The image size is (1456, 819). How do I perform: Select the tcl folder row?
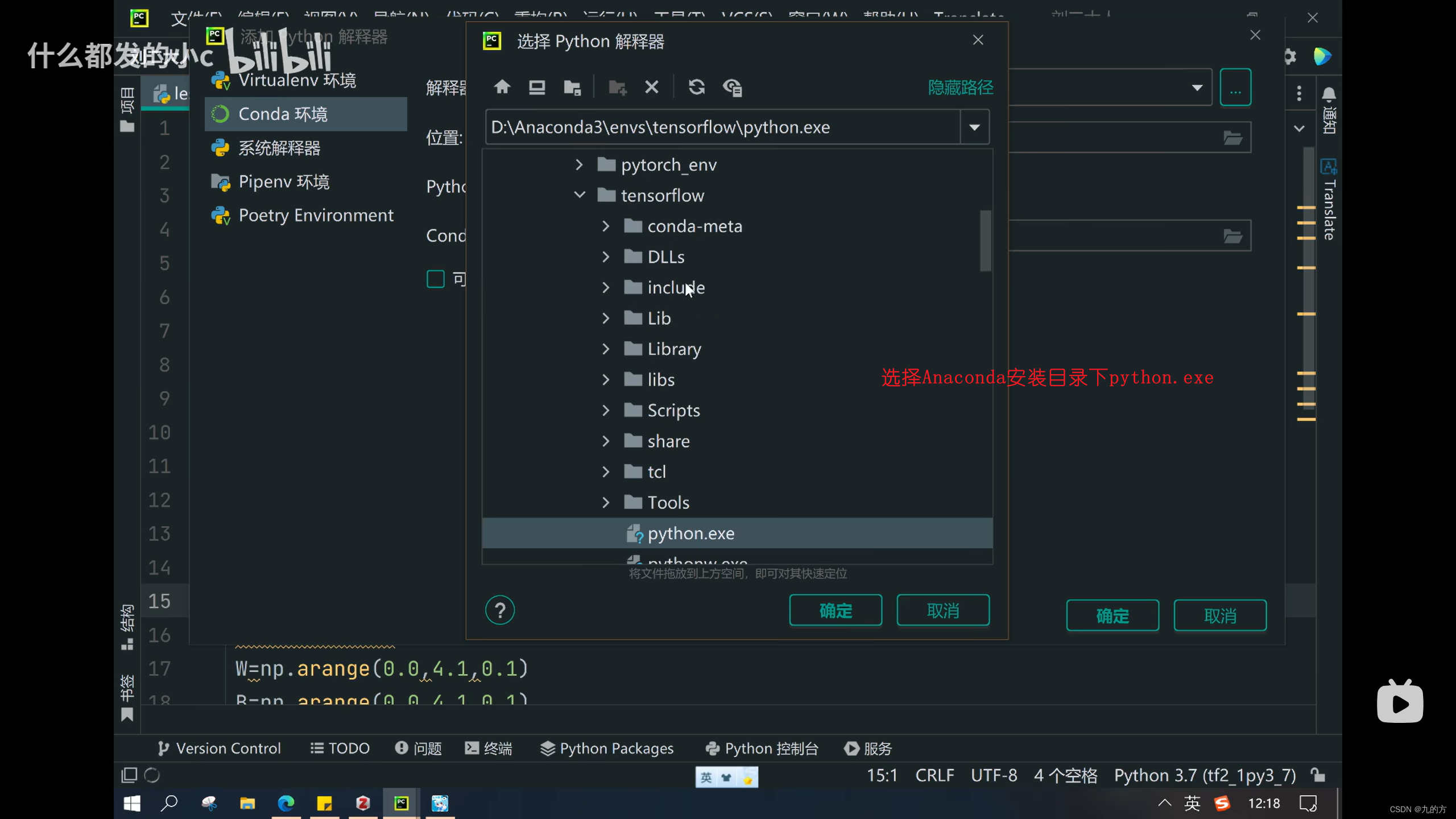737,471
